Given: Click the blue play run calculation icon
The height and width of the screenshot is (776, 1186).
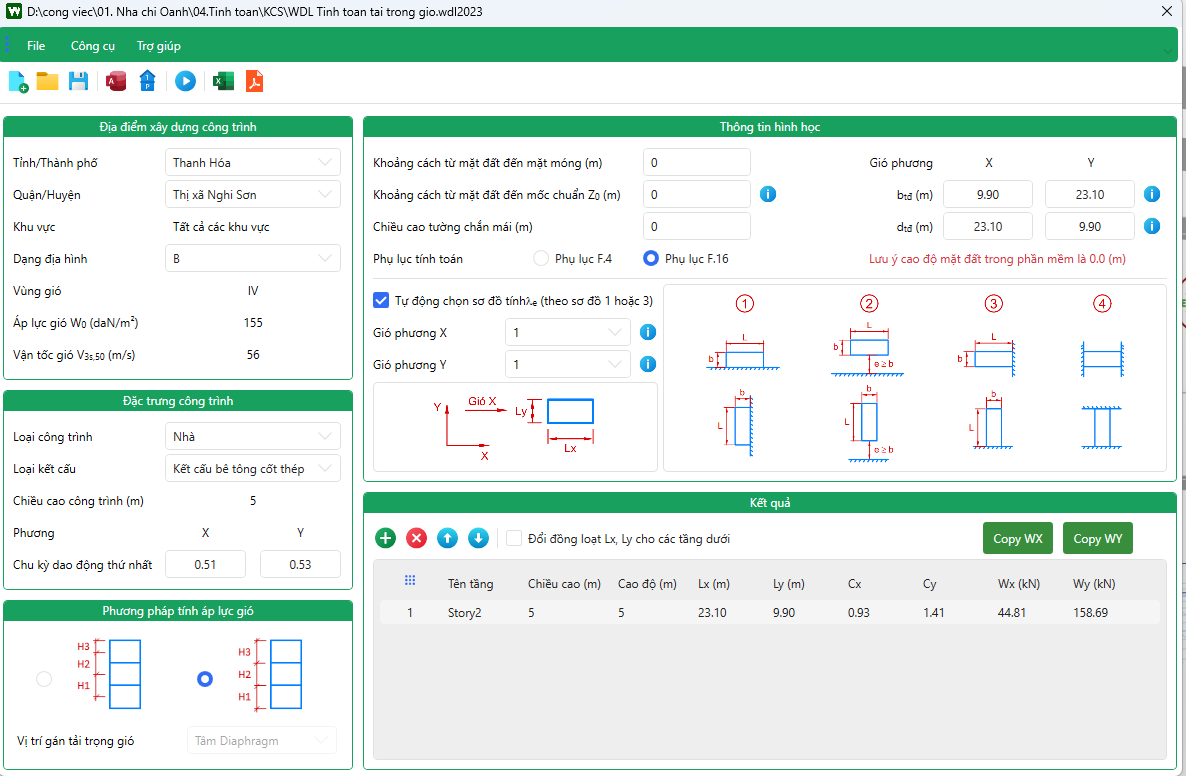Looking at the screenshot, I should click(185, 81).
